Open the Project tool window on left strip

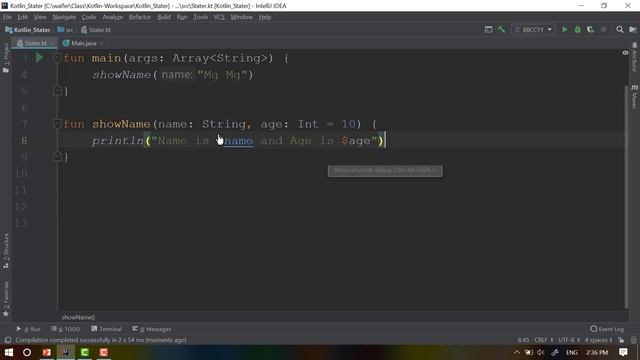click(6, 58)
